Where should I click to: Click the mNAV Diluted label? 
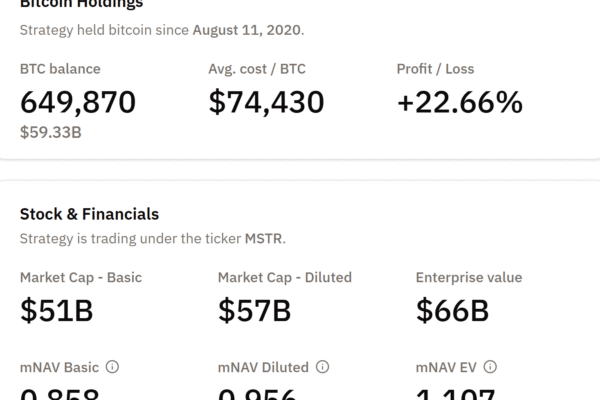point(262,367)
